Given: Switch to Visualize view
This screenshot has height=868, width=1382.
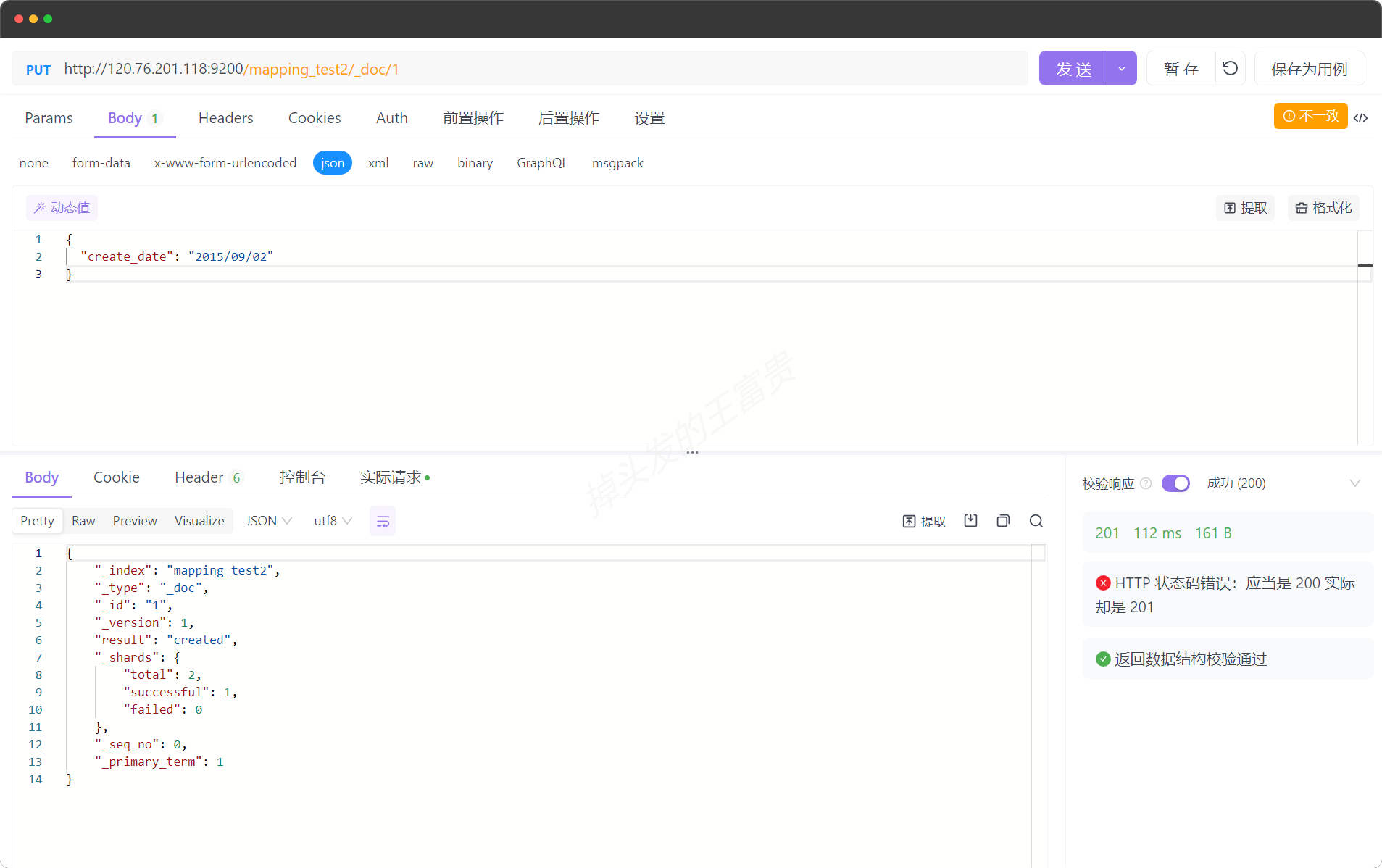Looking at the screenshot, I should point(199,521).
